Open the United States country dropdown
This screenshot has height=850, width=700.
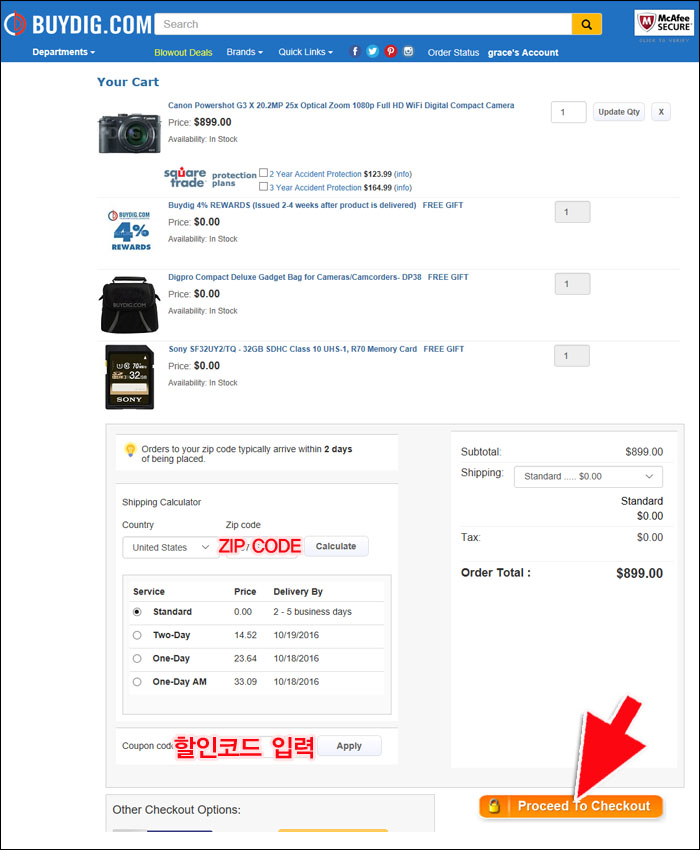[170, 547]
